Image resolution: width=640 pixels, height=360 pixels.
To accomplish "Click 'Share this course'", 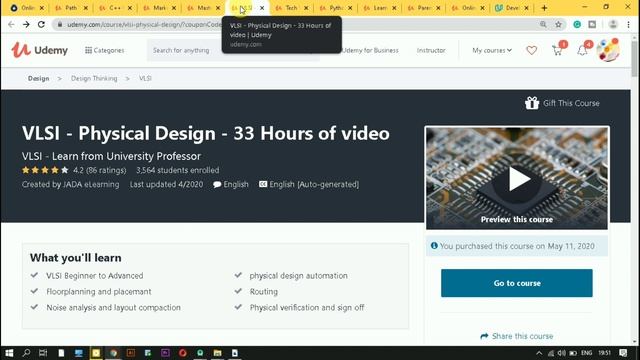I will coord(517,336).
